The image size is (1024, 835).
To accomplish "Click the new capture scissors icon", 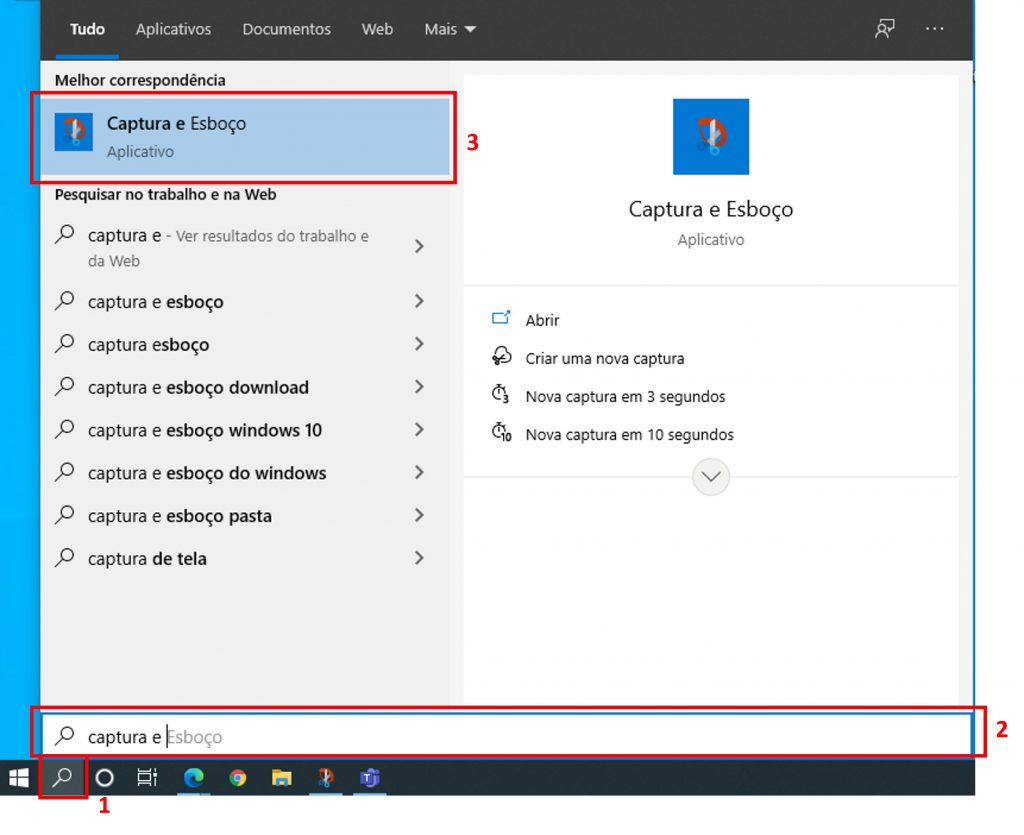I will (501, 356).
